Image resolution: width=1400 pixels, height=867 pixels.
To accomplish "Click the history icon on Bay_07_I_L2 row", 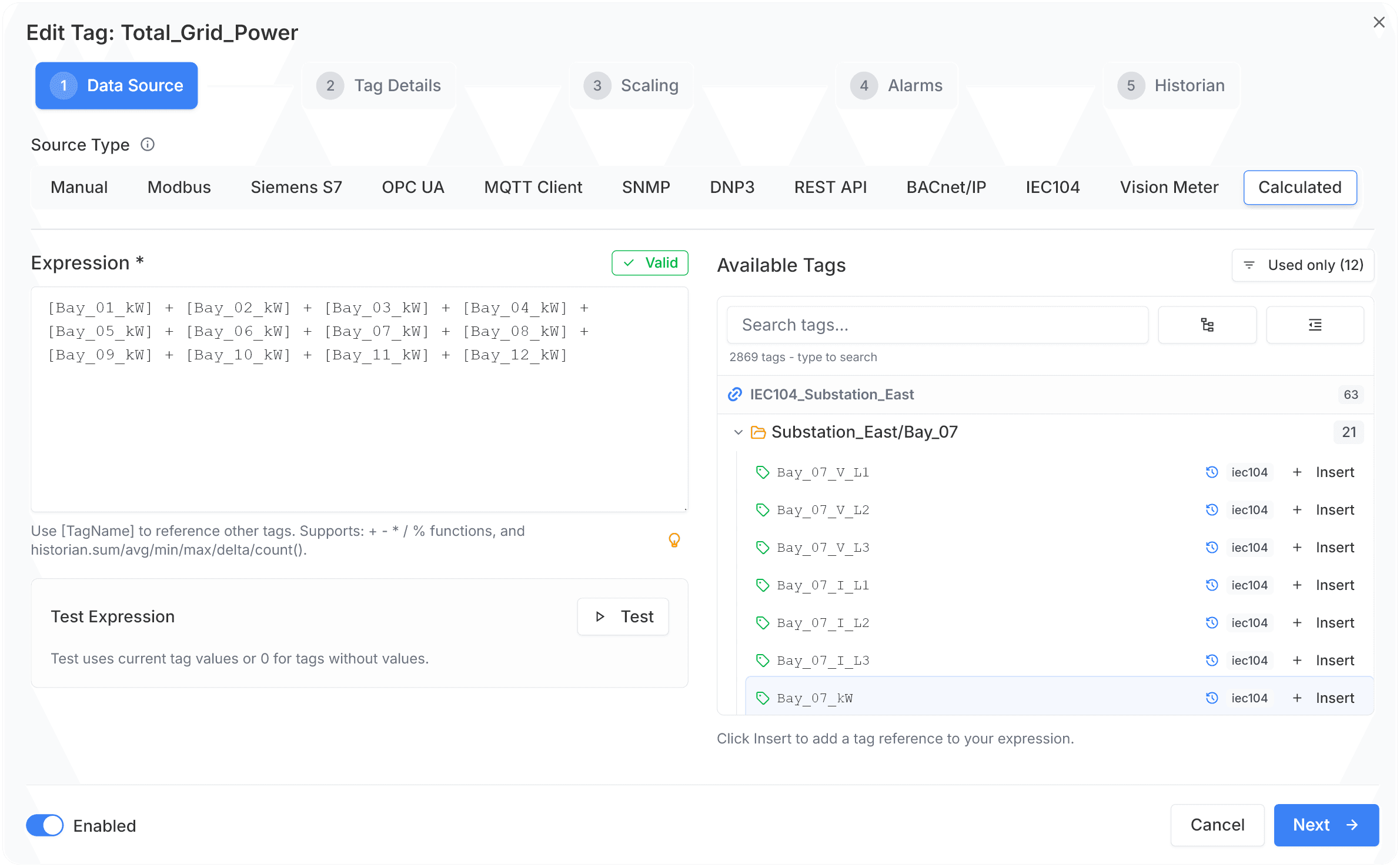I will (x=1212, y=623).
